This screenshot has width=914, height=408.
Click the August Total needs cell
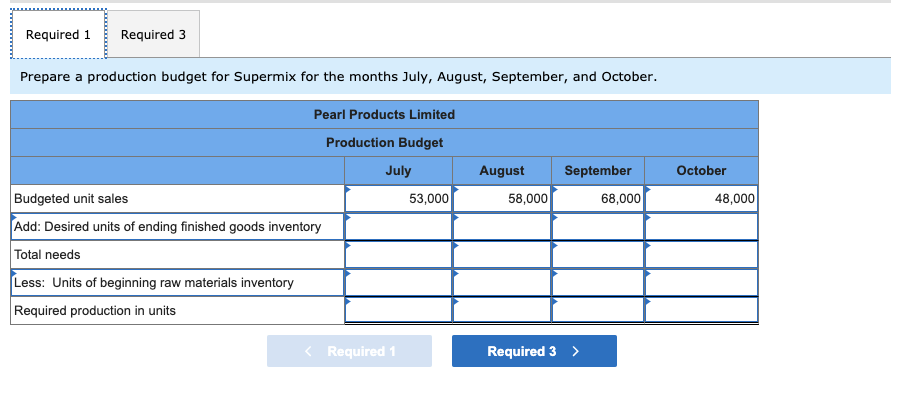(x=502, y=255)
